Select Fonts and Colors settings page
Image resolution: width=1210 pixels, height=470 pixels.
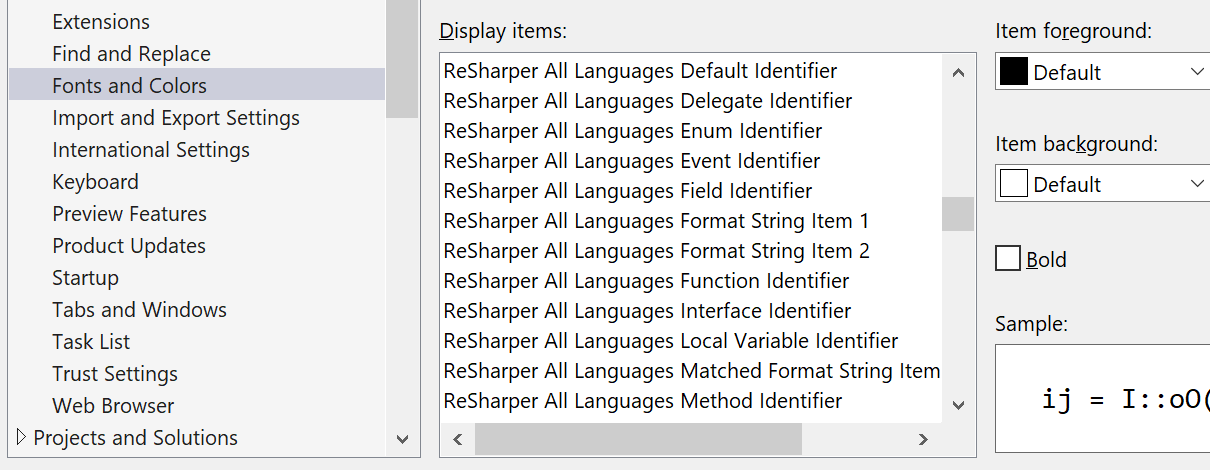(x=130, y=86)
